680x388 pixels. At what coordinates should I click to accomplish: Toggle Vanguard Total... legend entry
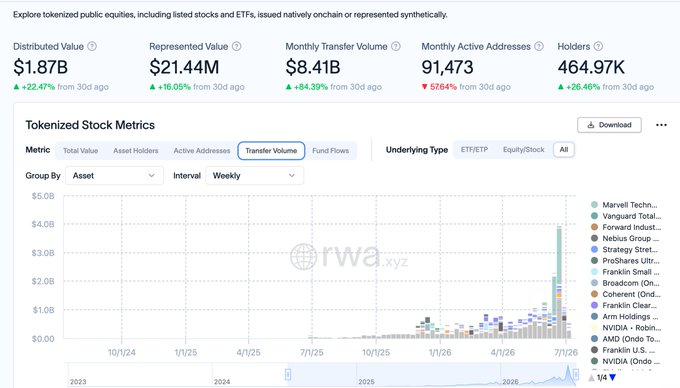pyautogui.click(x=626, y=216)
